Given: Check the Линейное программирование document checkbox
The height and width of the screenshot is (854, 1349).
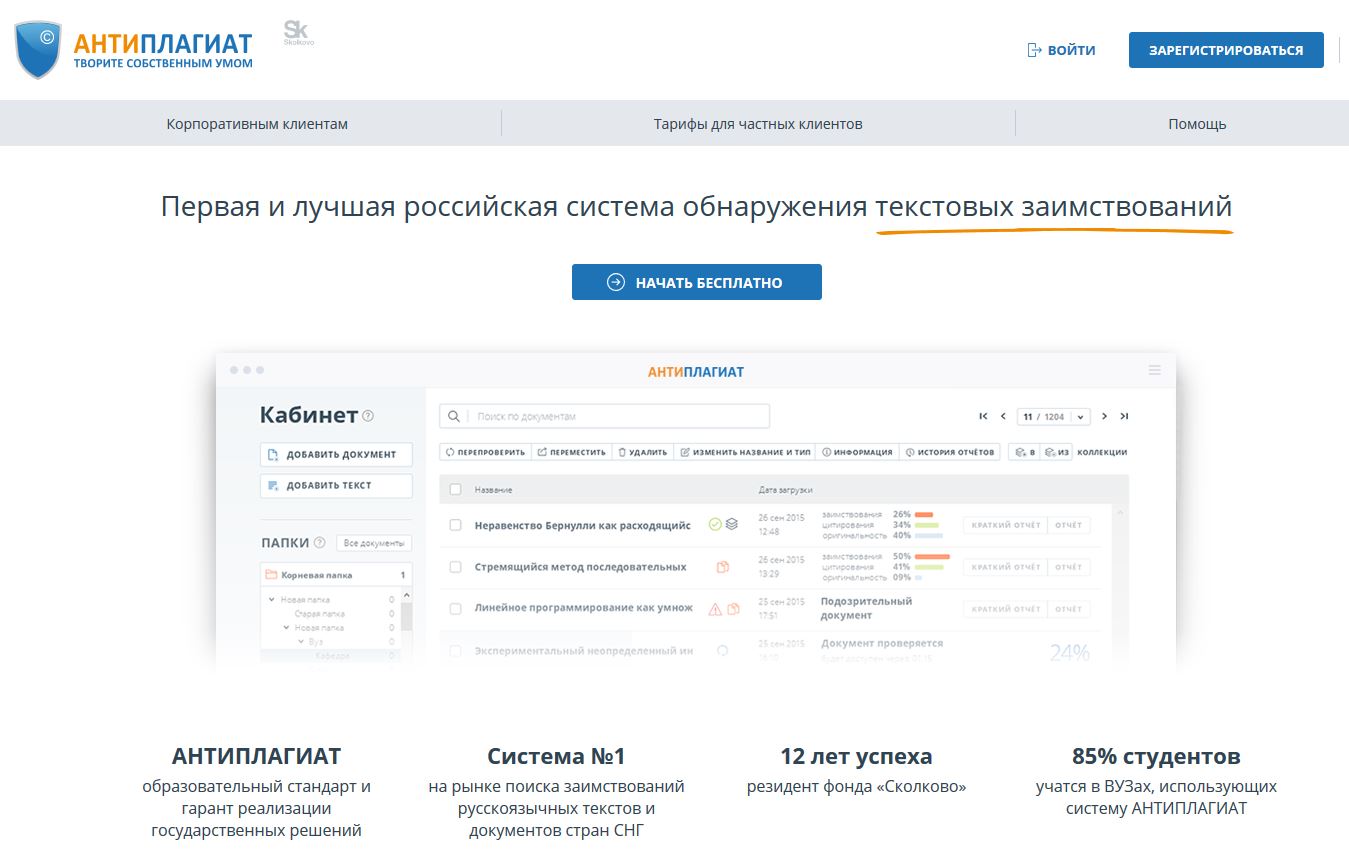Looking at the screenshot, I should pos(456,608).
